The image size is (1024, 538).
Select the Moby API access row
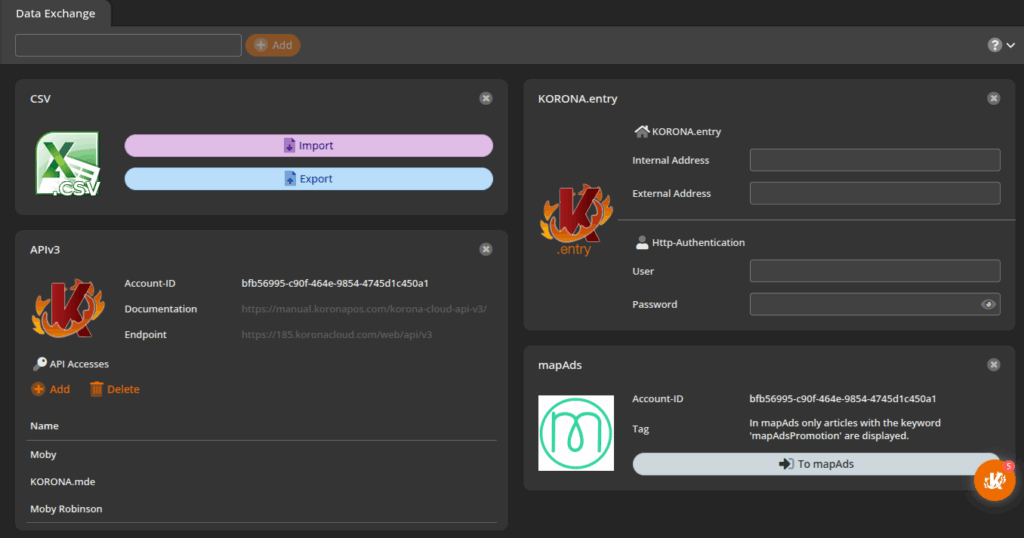point(261,454)
